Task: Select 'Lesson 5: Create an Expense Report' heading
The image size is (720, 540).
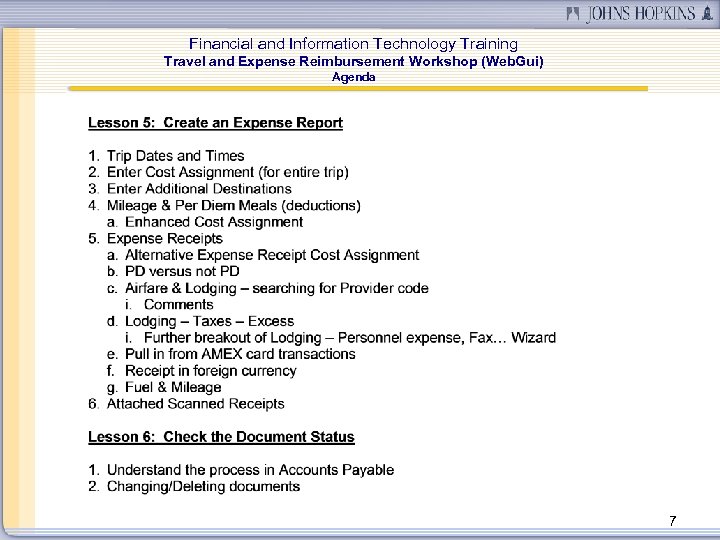Action: pyautogui.click(x=215, y=123)
